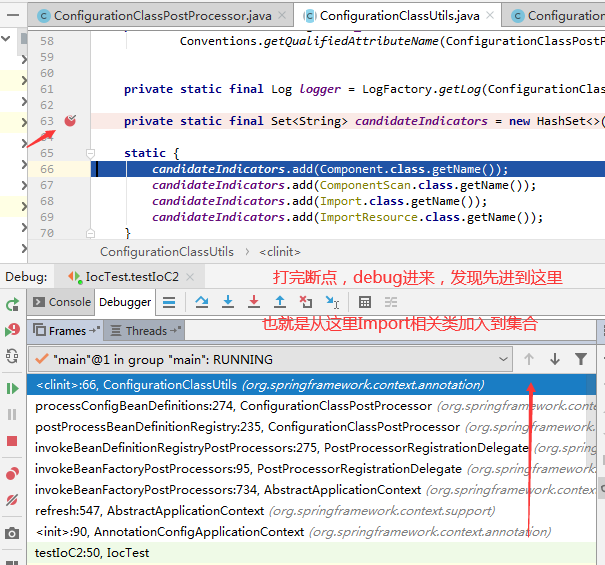
Task: Switch to the Frames view tab
Action: tap(66, 331)
